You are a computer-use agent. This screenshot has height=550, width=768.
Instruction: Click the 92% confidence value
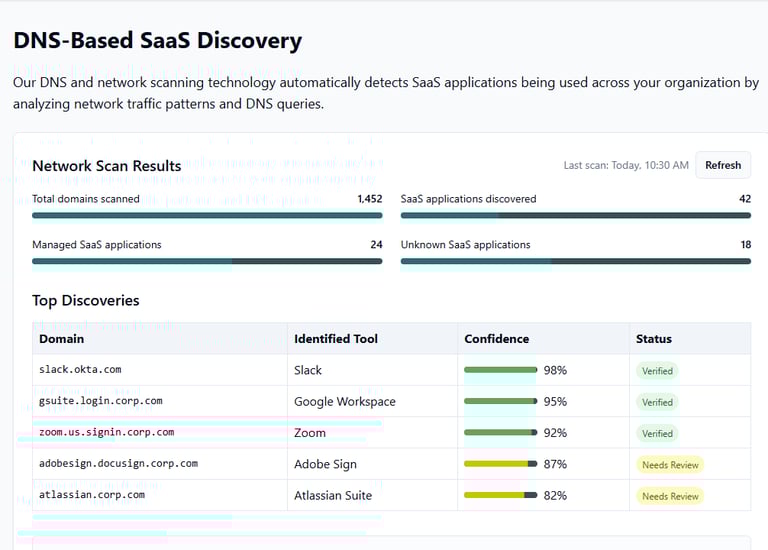555,433
